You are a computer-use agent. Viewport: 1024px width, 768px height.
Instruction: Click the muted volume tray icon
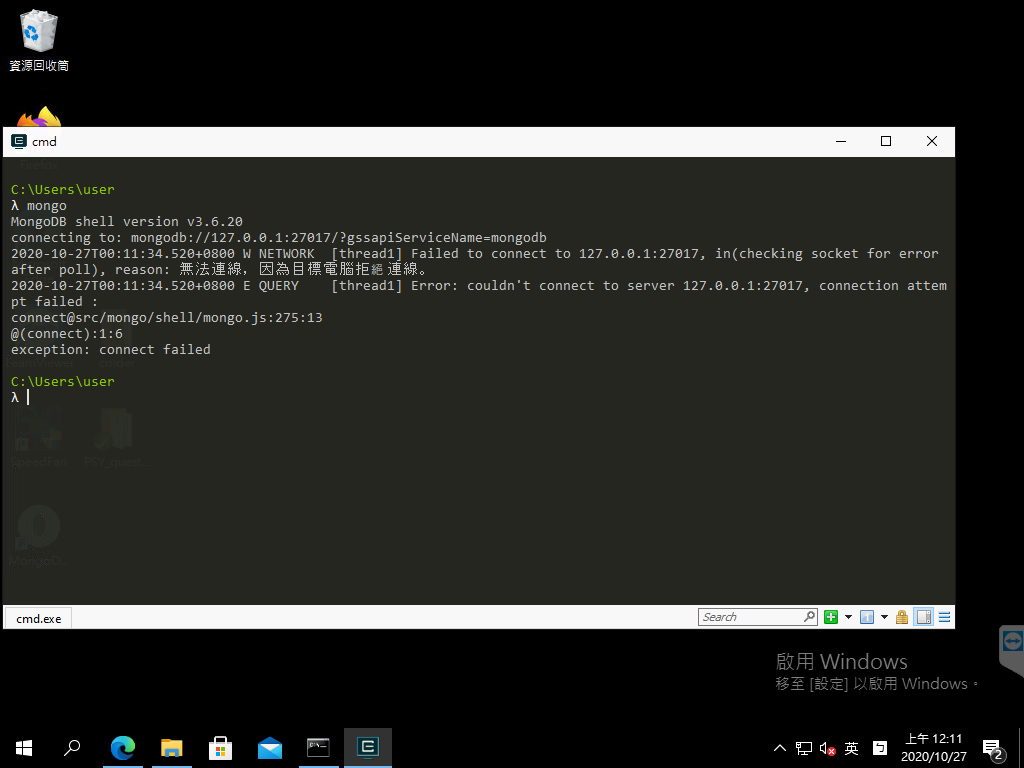(x=827, y=748)
